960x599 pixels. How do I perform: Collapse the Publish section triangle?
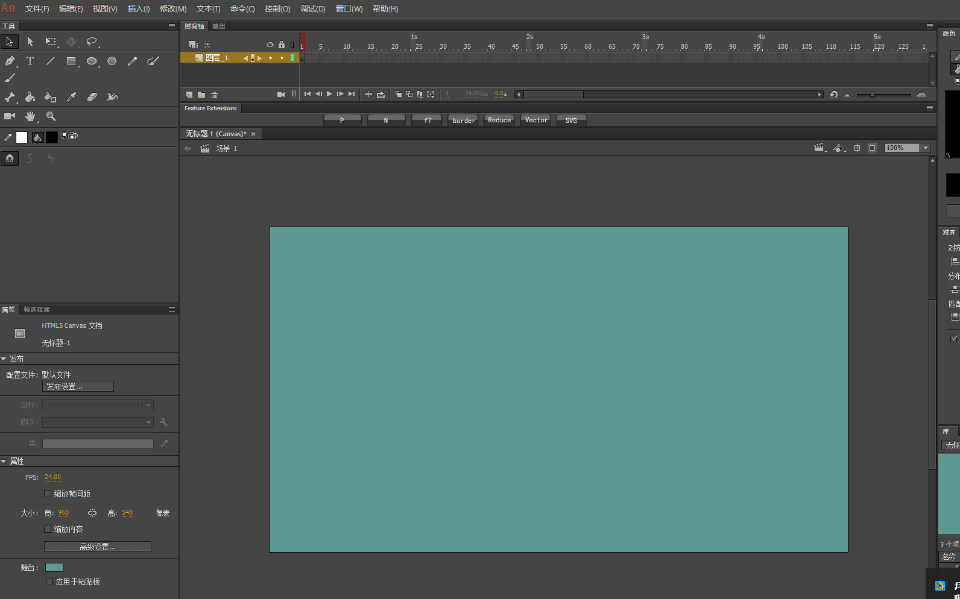pyautogui.click(x=4, y=358)
